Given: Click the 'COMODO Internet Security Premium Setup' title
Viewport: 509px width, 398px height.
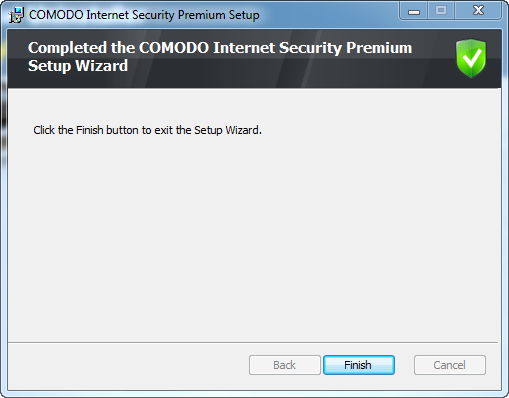Looking at the screenshot, I should coord(144,15).
